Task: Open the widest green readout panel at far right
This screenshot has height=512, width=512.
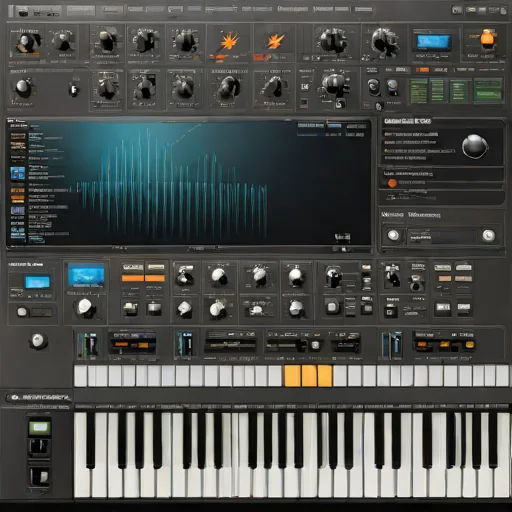Action: (x=488, y=89)
